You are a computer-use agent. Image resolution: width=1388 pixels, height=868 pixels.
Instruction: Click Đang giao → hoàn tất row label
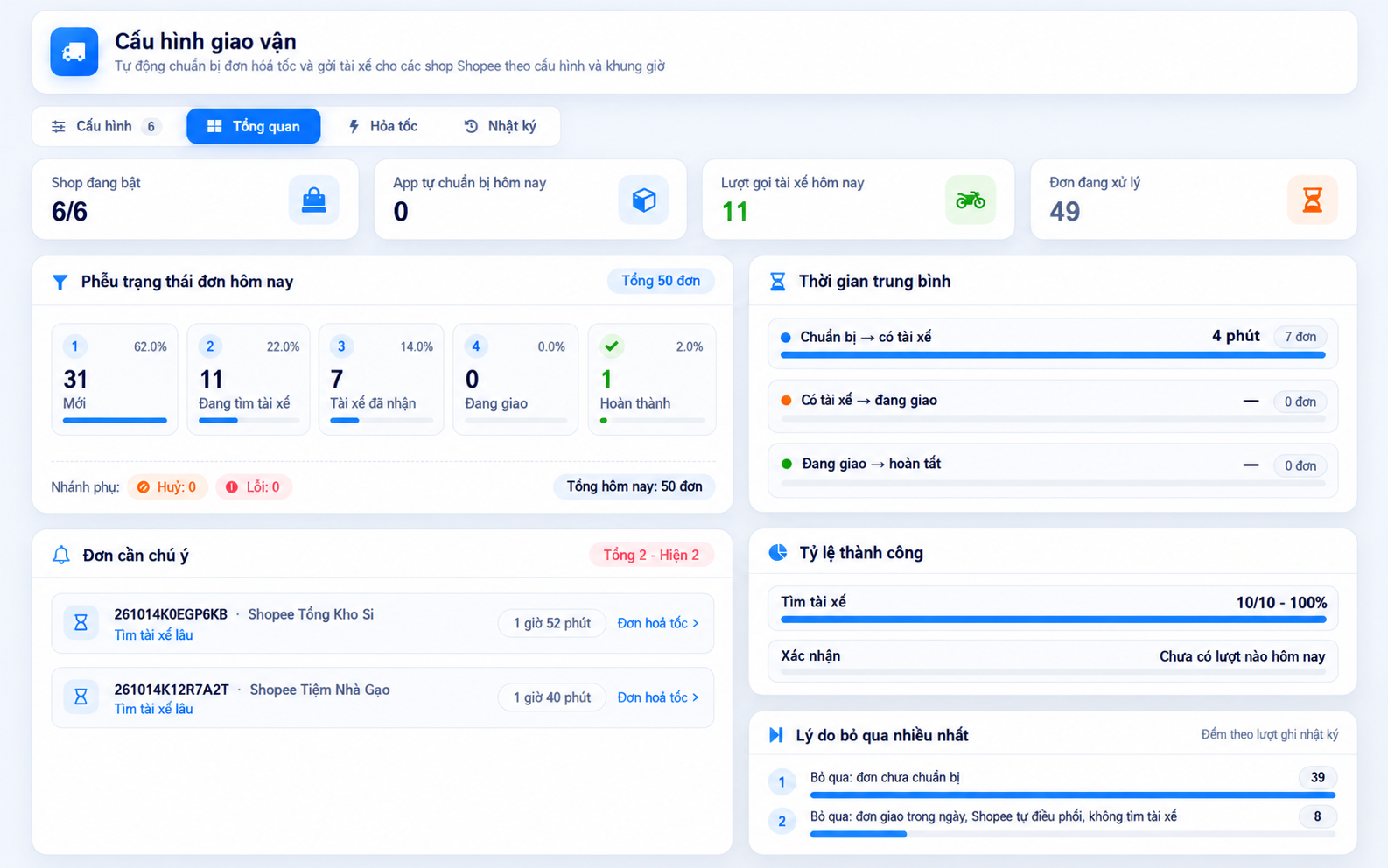[871, 464]
